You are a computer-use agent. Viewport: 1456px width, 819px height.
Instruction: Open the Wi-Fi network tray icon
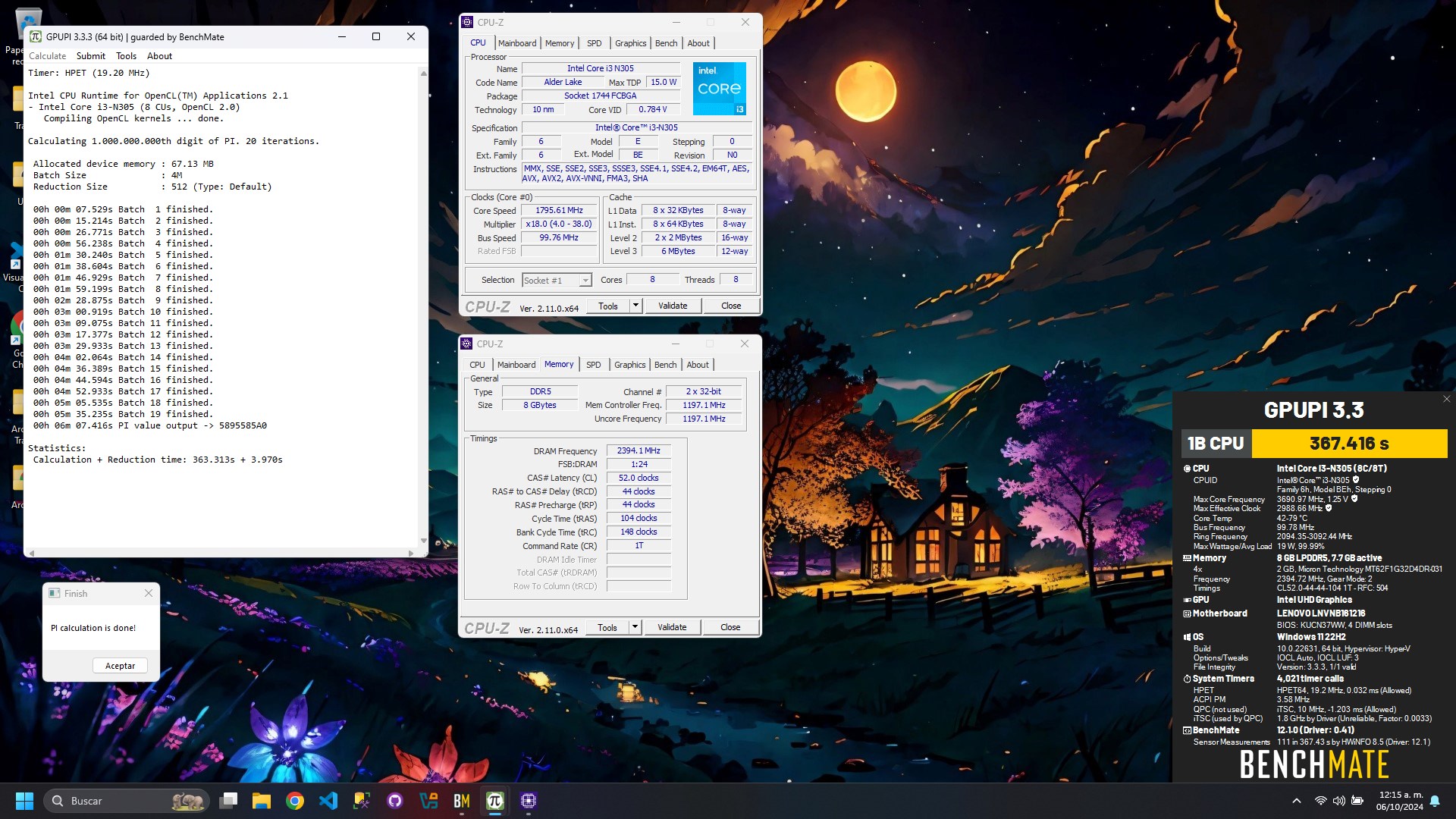click(1320, 801)
